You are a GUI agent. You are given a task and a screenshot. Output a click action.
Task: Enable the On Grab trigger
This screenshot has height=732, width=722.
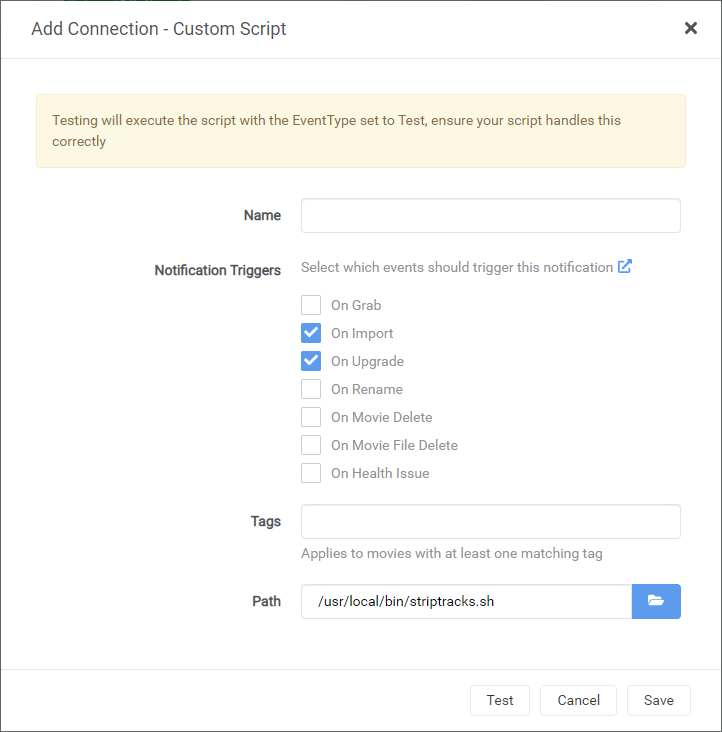(311, 305)
